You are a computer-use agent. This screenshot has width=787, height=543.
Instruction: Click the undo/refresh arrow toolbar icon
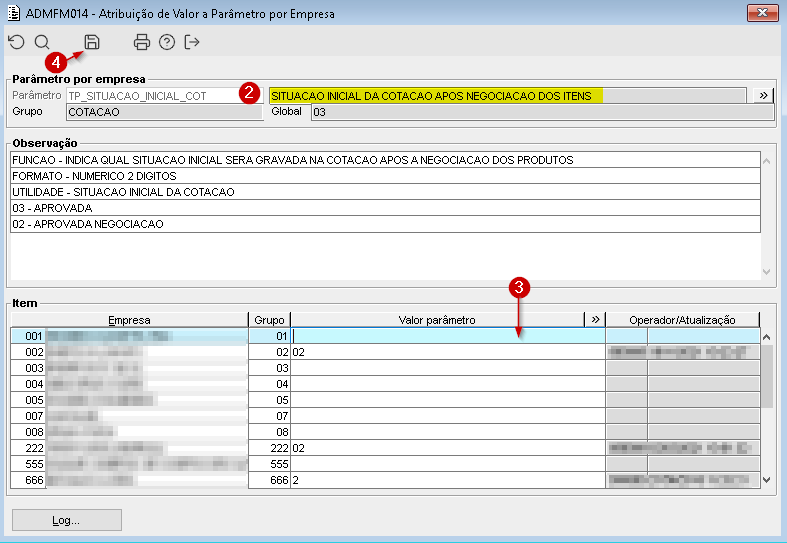pos(17,42)
